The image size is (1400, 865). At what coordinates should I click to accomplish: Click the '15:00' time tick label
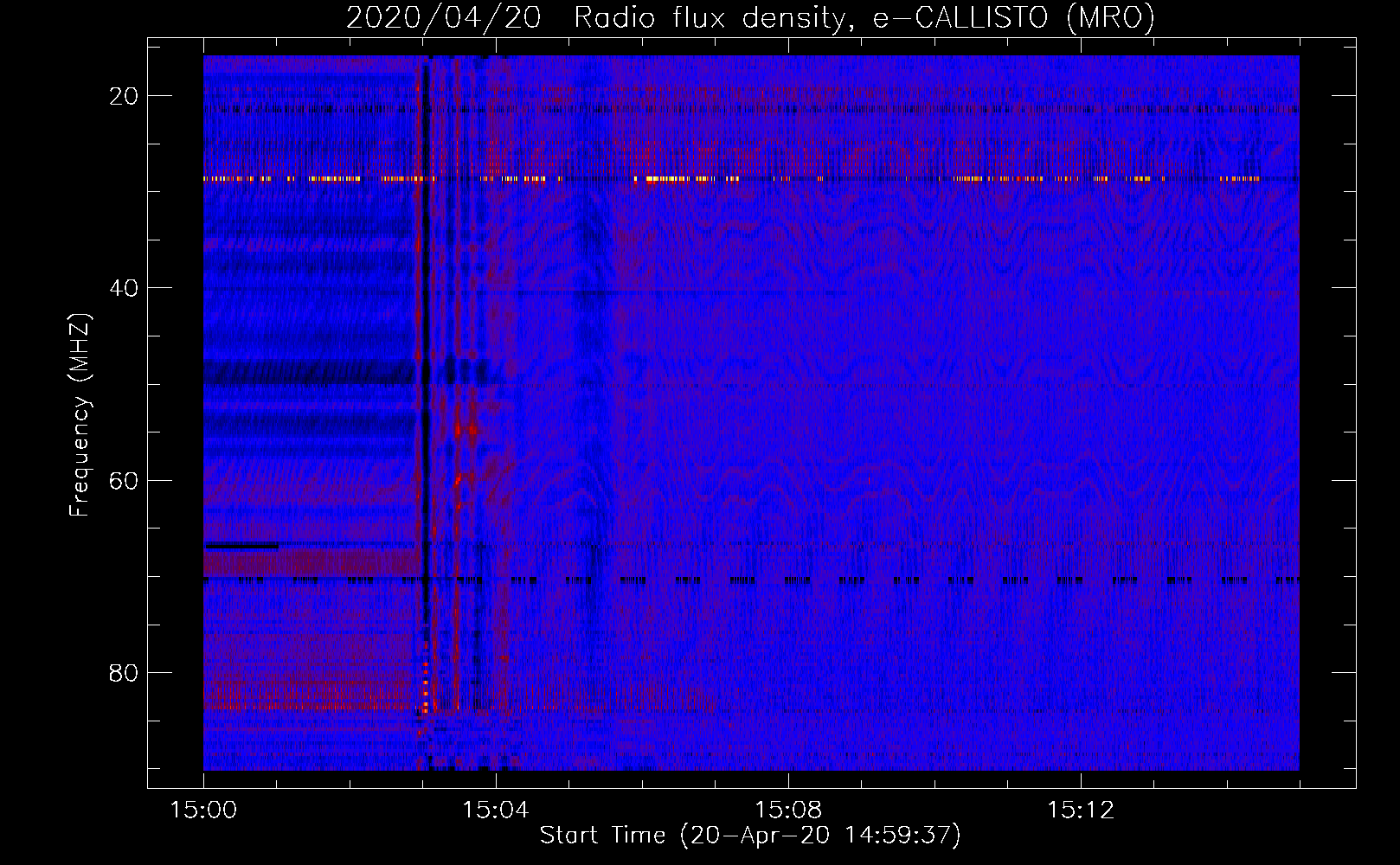point(203,811)
